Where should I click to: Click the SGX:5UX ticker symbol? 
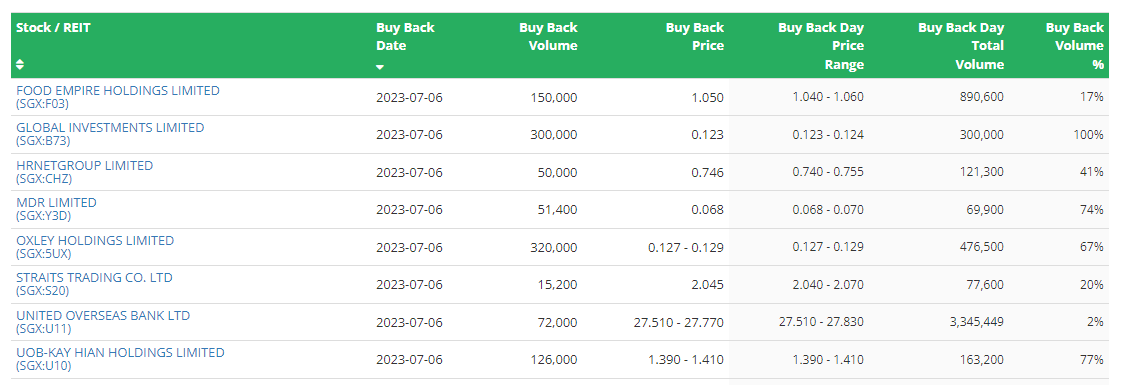click(44, 254)
